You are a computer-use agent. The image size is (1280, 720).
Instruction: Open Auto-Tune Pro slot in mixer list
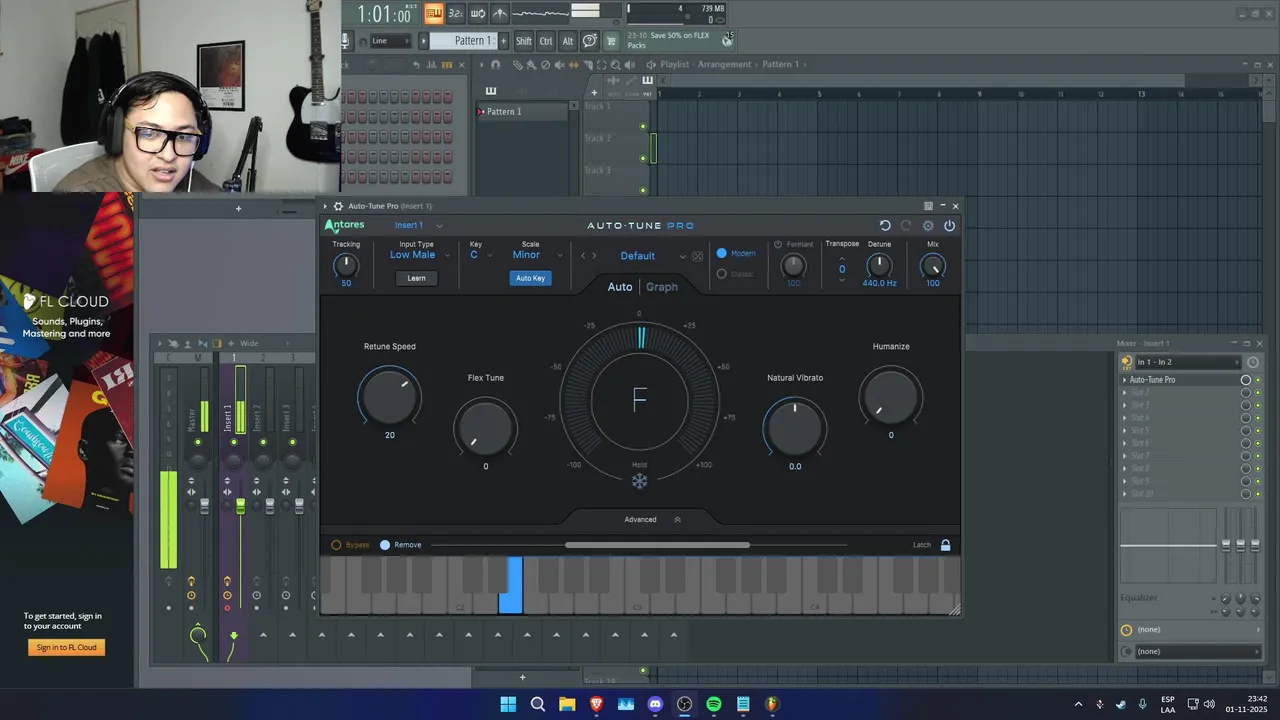pyautogui.click(x=1180, y=380)
